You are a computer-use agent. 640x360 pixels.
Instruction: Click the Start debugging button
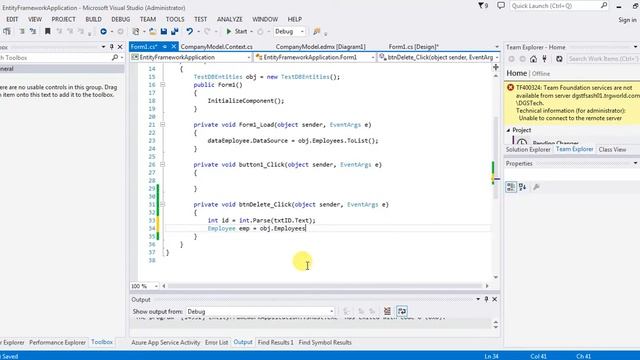click(237, 31)
